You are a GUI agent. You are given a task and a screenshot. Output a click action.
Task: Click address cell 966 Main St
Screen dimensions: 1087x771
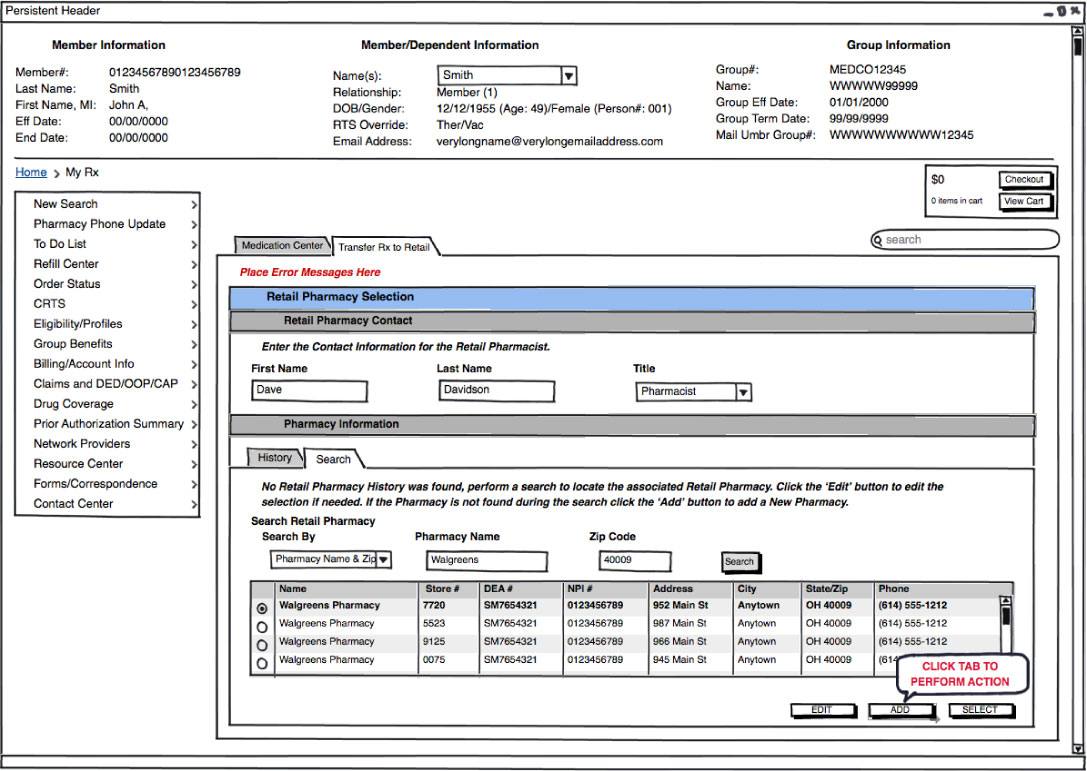(679, 641)
